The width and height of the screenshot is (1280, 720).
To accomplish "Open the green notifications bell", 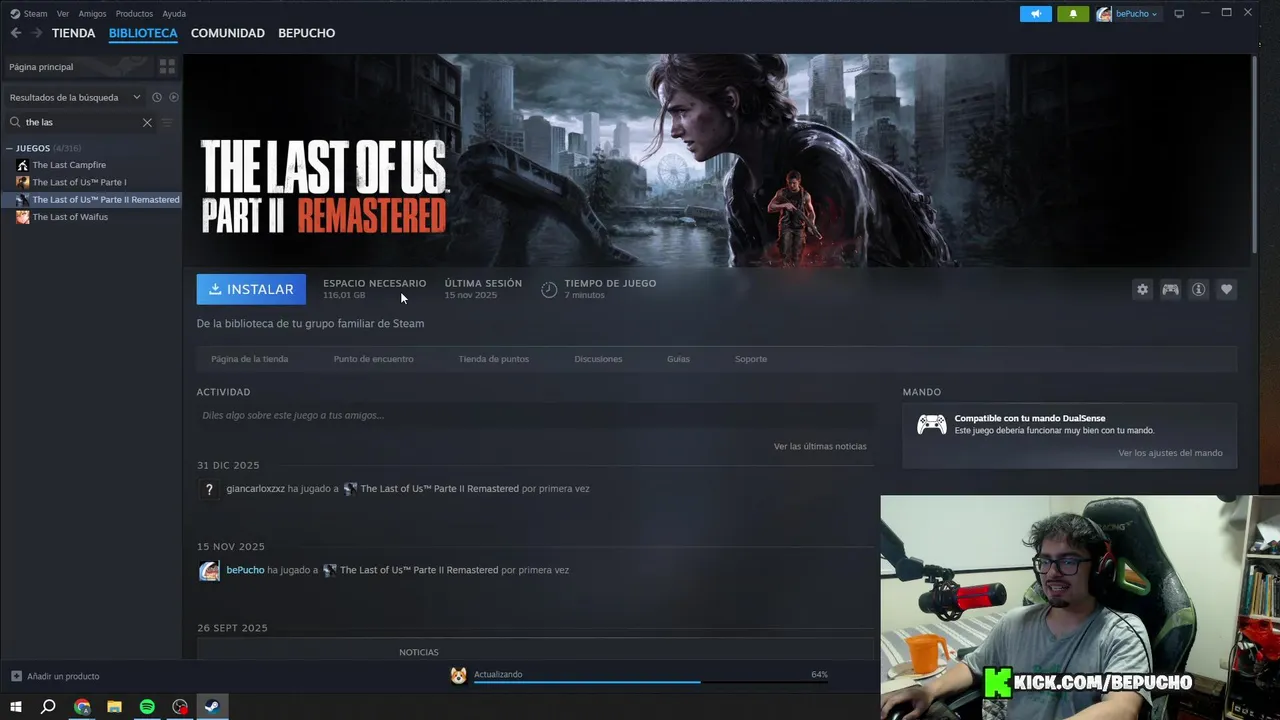I will tap(1073, 14).
